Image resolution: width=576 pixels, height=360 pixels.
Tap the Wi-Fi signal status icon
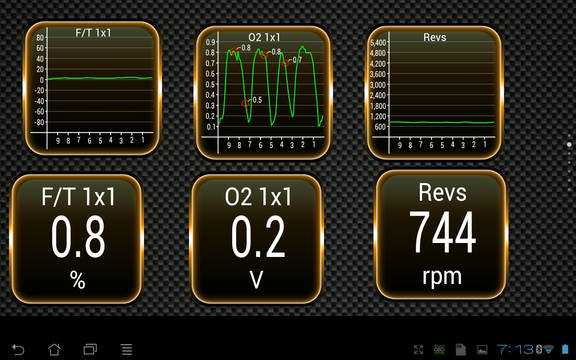(548, 349)
